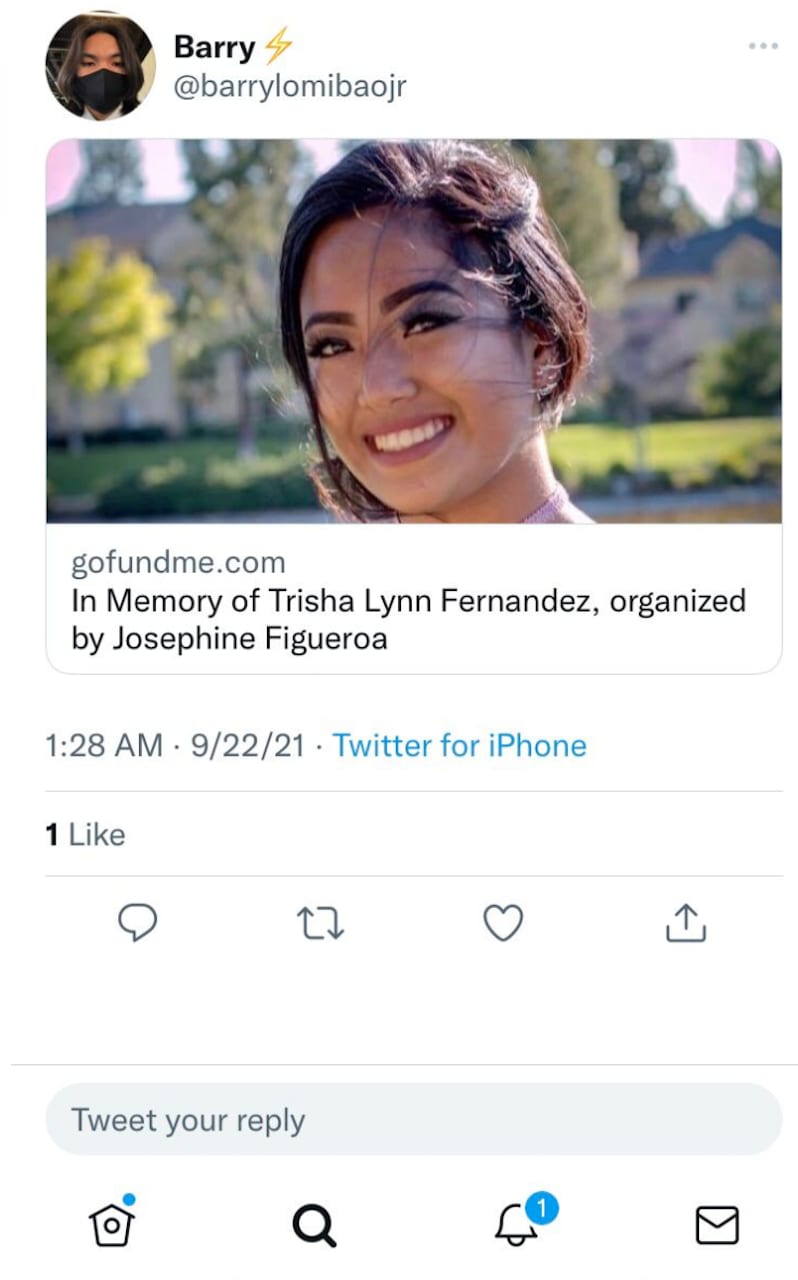This screenshot has width=798, height=1280.
Task: Retweet this post using the retweet icon
Action: point(322,923)
